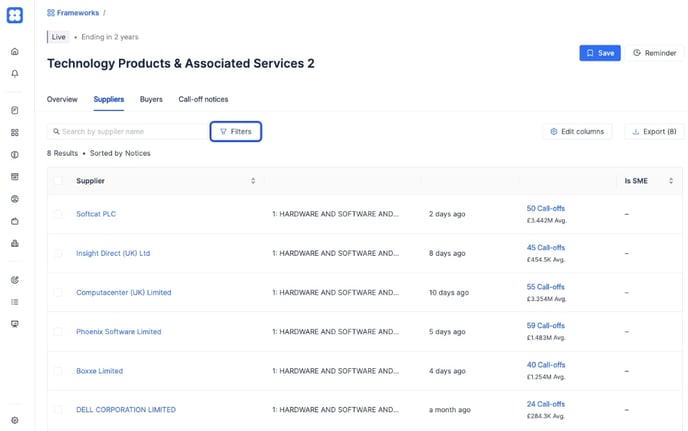Open the Call-off notices tab
The width and height of the screenshot is (688, 431).
point(203,99)
